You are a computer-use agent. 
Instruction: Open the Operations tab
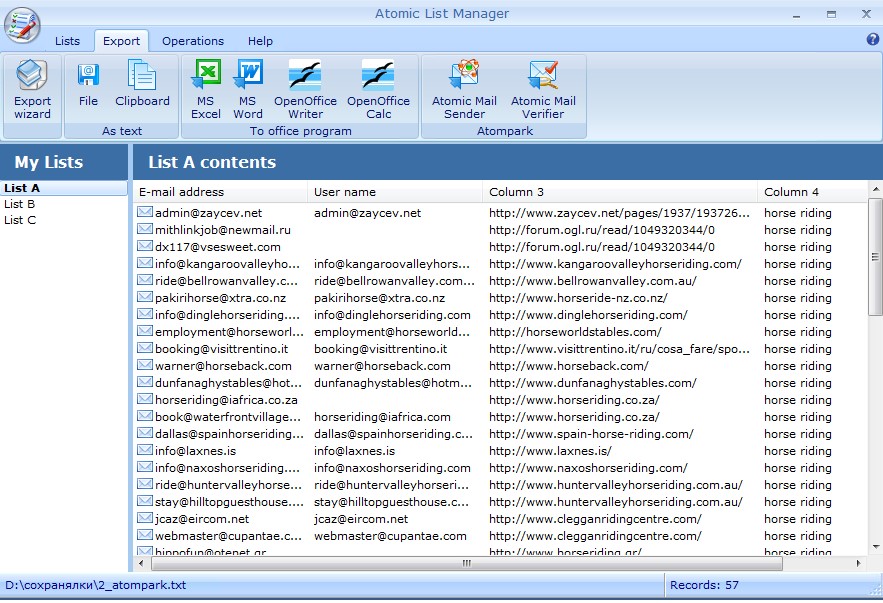point(192,41)
